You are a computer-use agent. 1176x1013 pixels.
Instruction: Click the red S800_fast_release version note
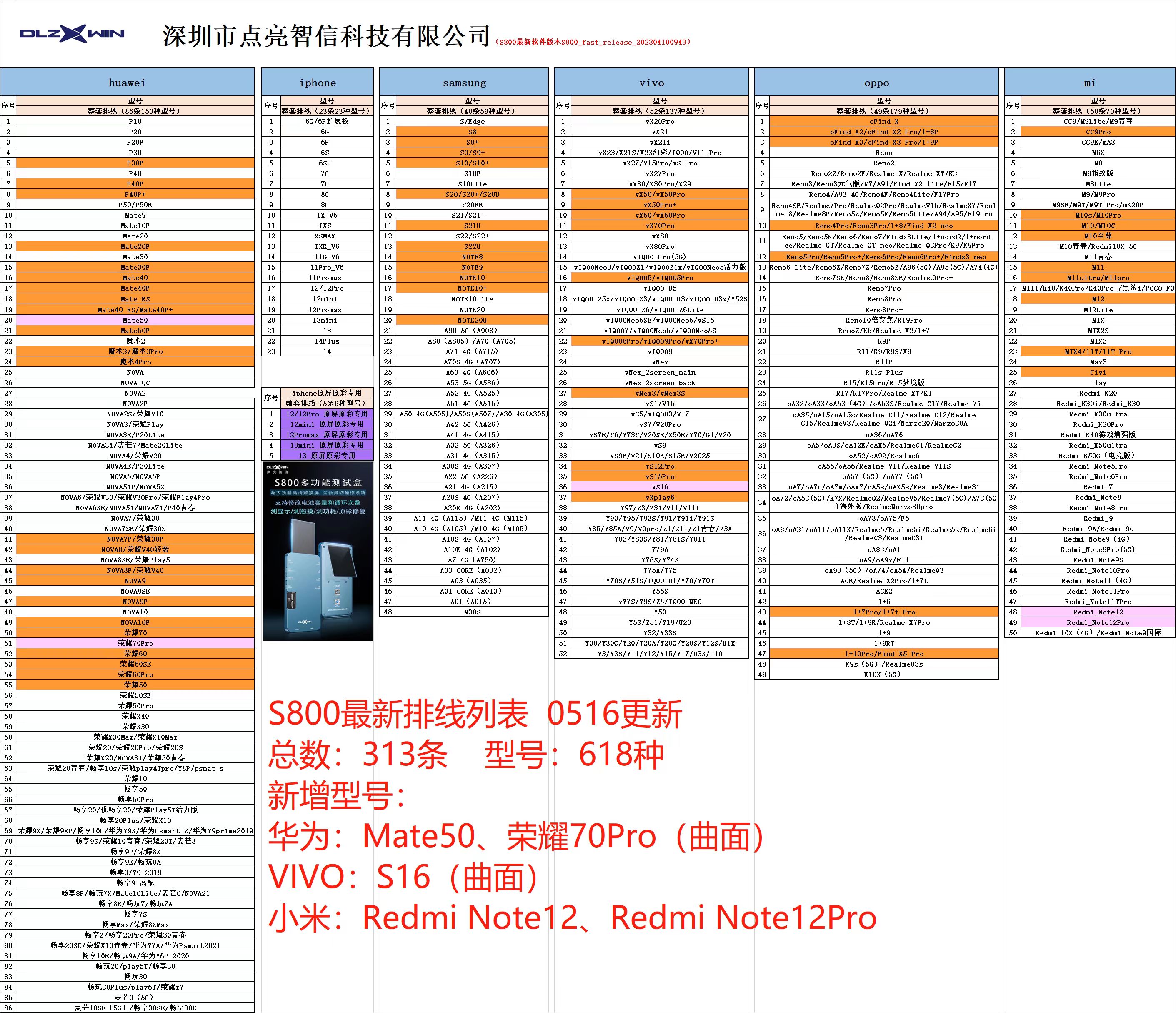[594, 42]
